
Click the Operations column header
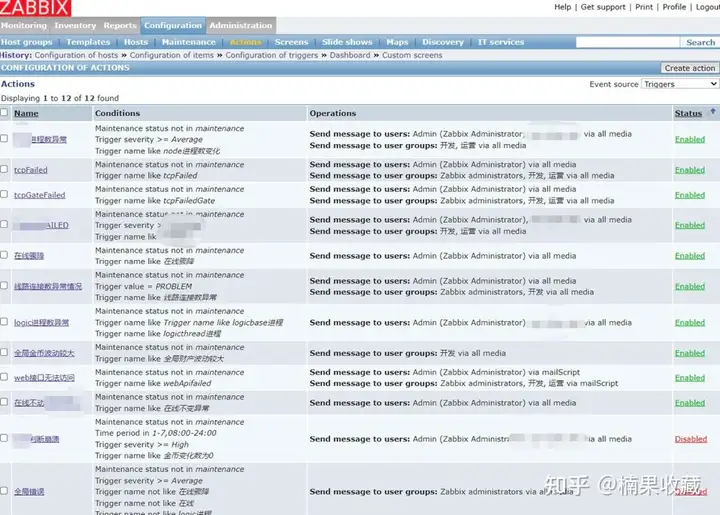332,113
